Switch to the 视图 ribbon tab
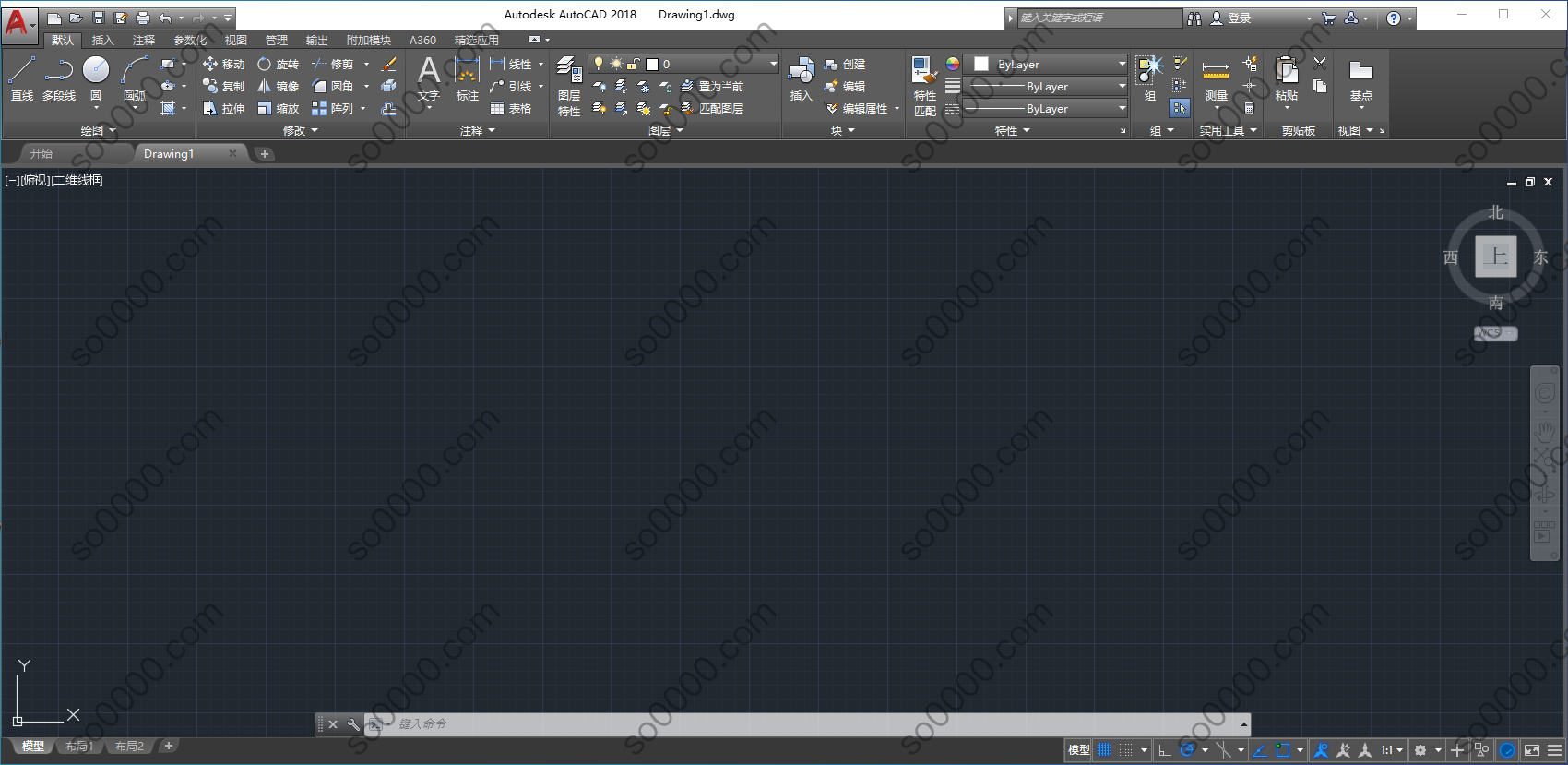The image size is (1568, 765). click(236, 40)
